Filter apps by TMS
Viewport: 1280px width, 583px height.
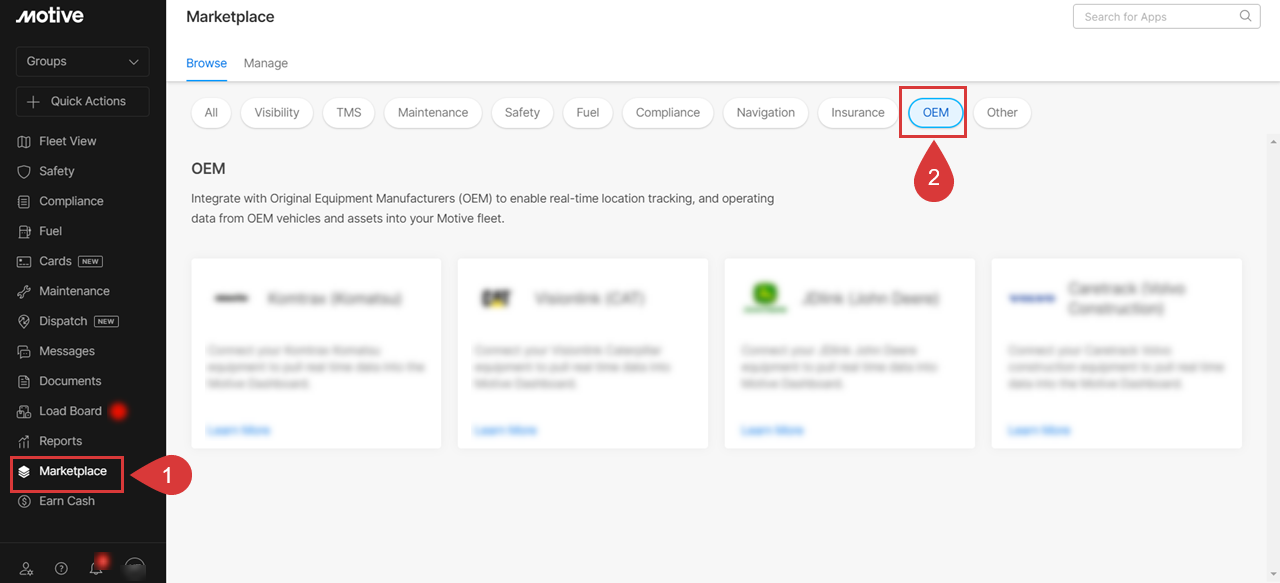point(349,113)
